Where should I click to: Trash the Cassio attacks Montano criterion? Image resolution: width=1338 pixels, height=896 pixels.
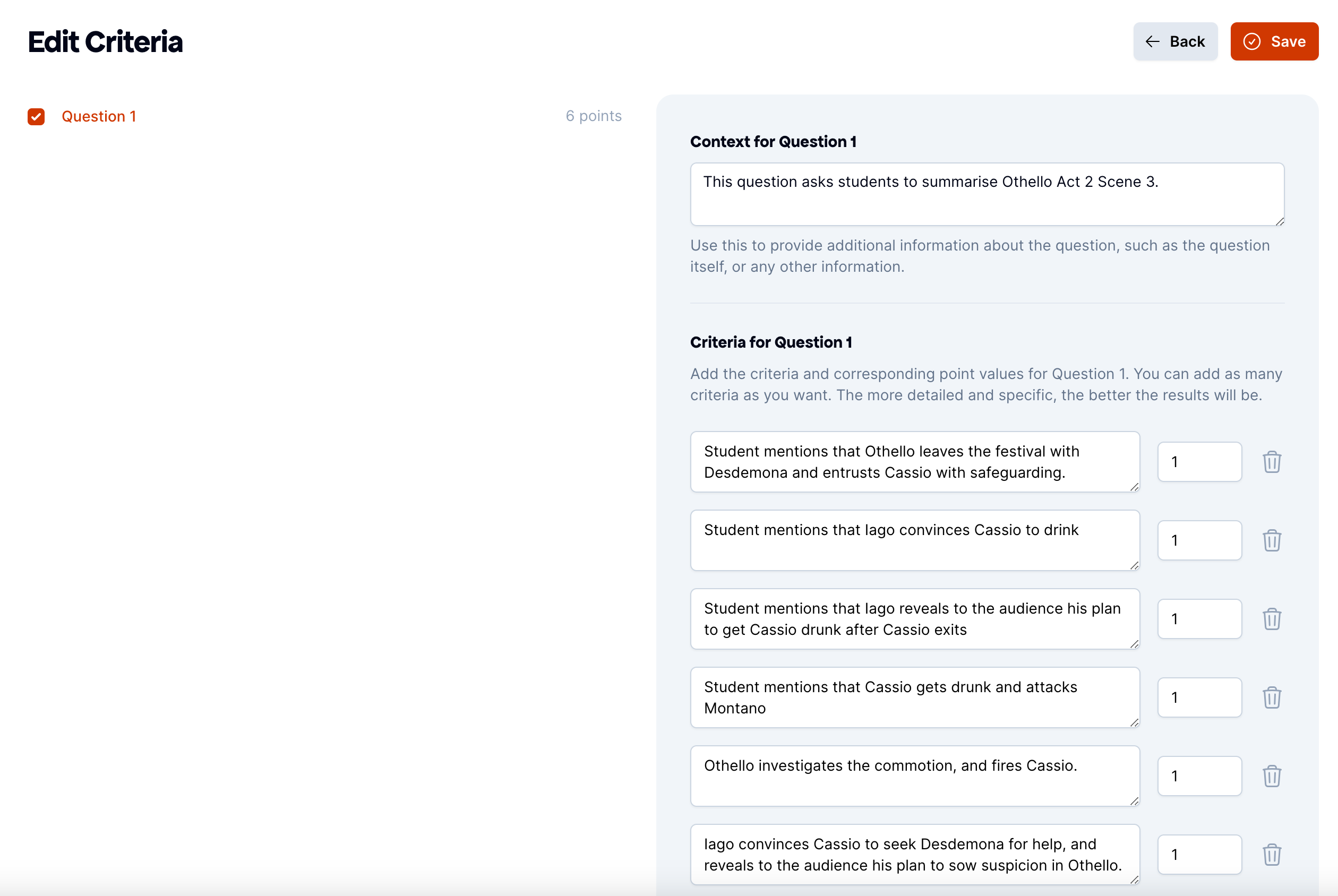(x=1271, y=697)
